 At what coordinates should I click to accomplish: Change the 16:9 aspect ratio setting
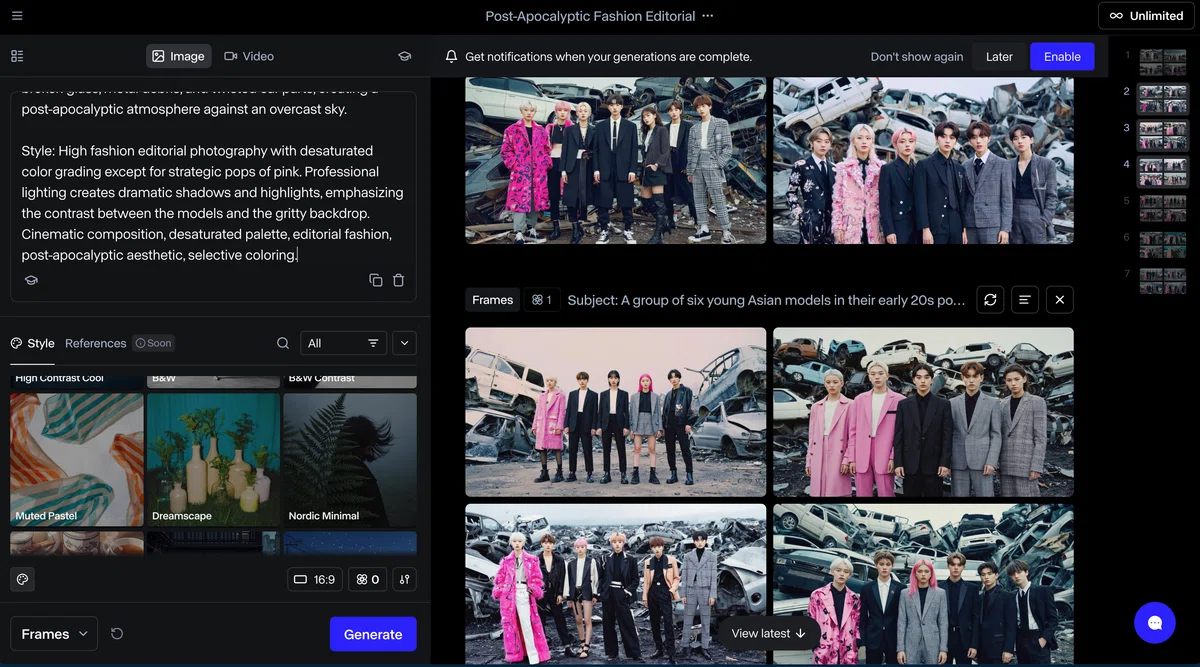tap(314, 579)
